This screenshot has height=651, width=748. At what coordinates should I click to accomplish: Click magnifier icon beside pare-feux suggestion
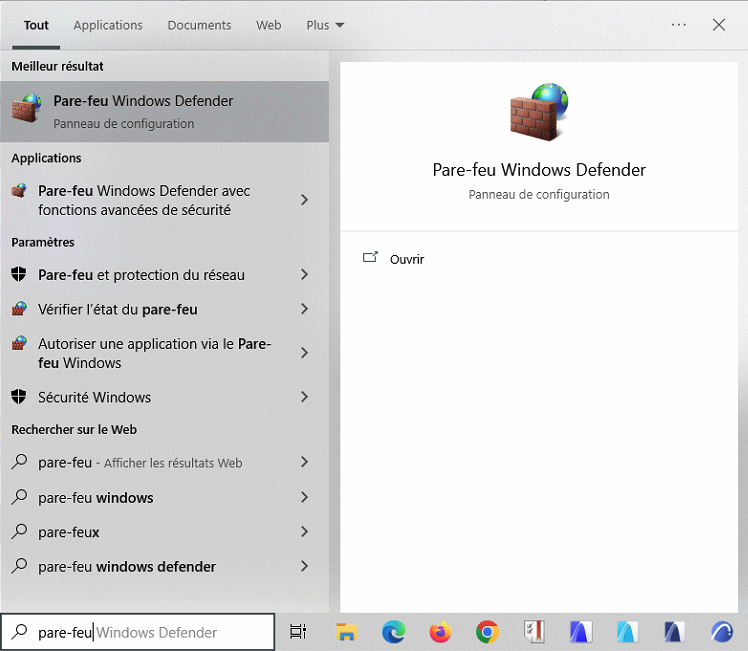[19, 531]
